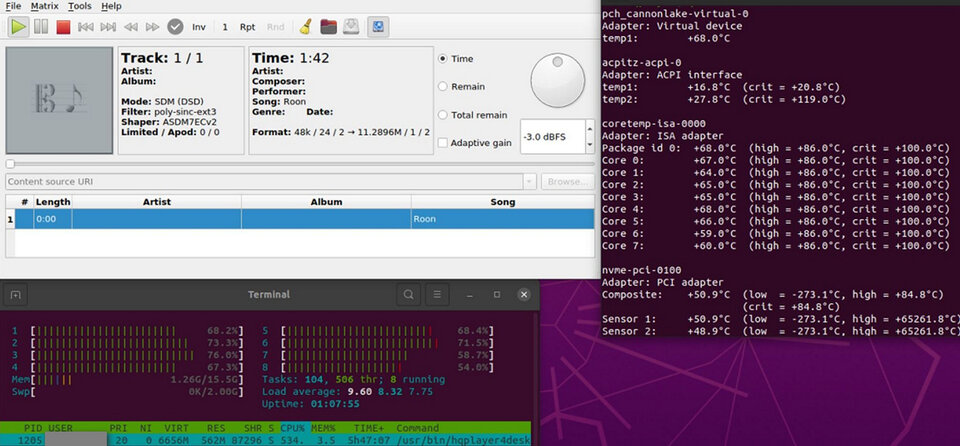
Task: Open the folder library icon in toolbar
Action: coord(329,27)
